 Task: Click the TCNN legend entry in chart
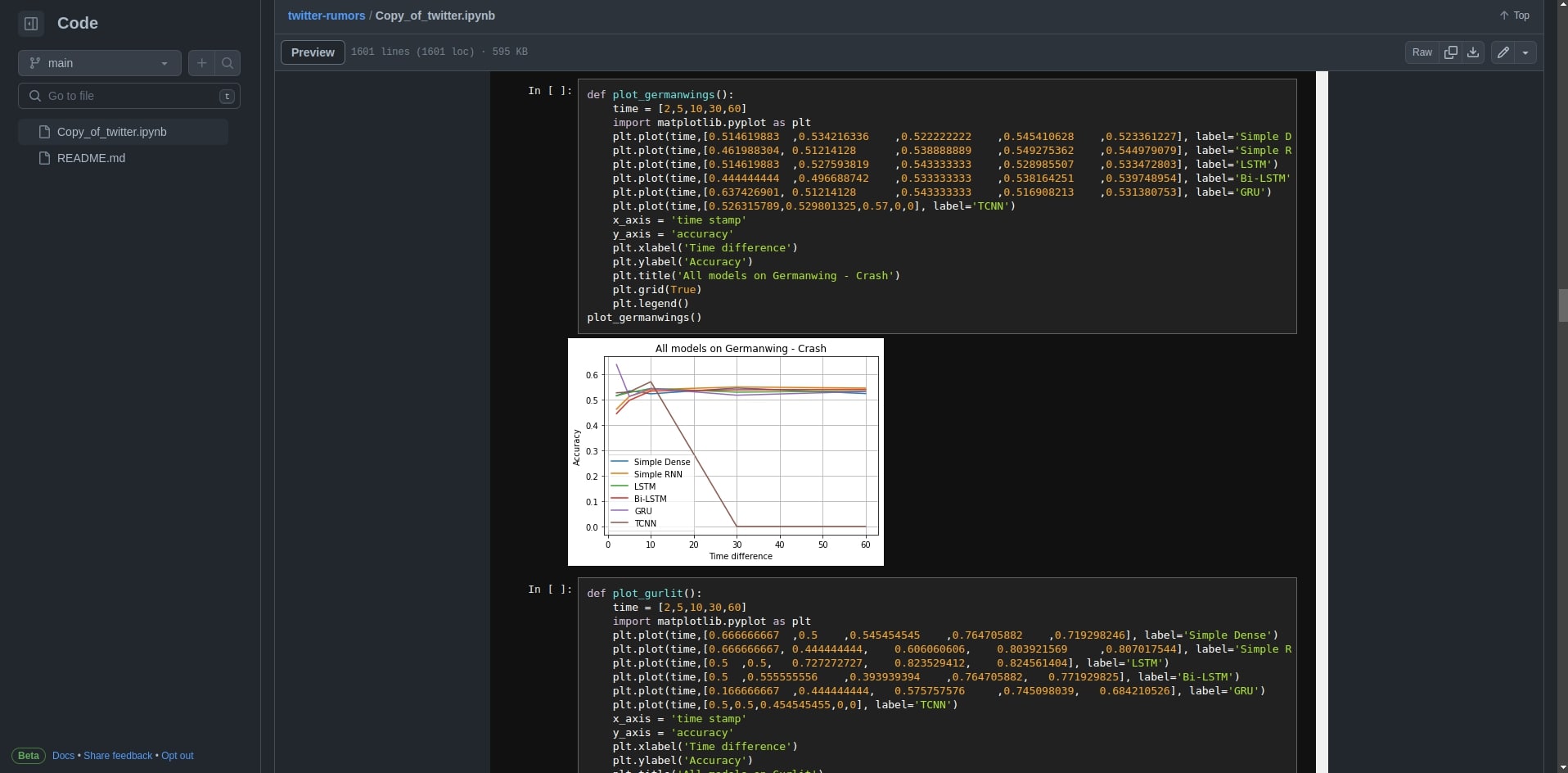(634, 523)
